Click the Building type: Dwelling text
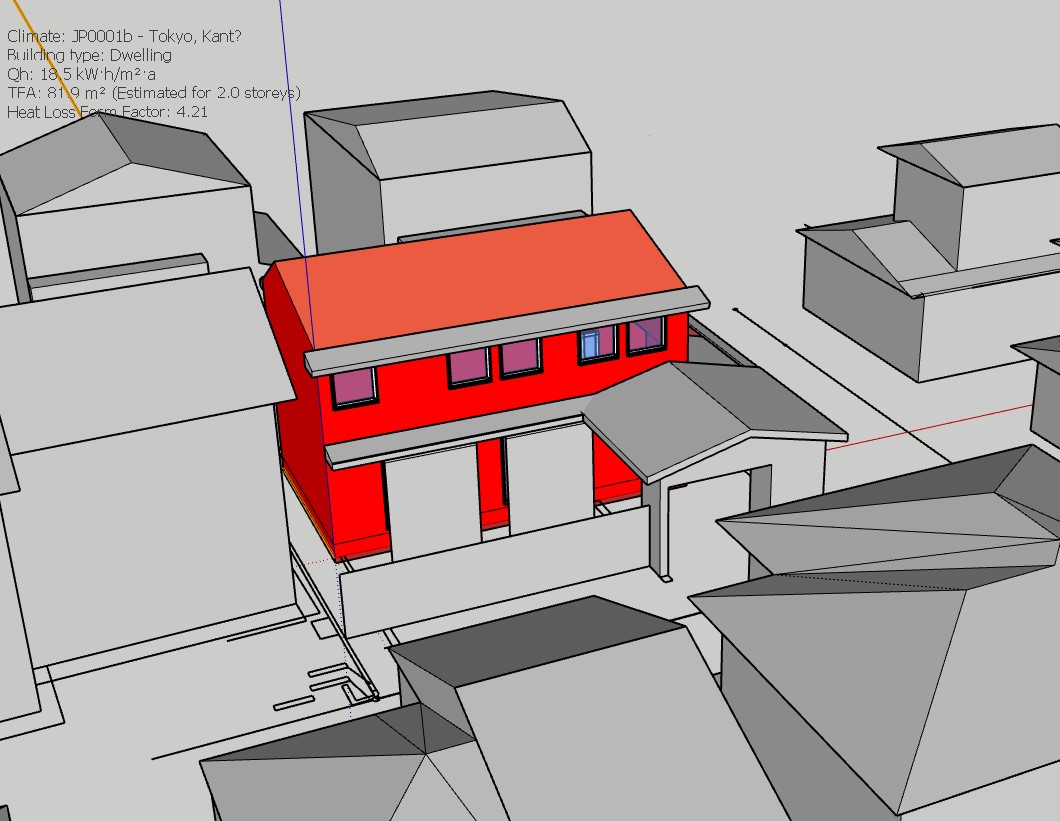This screenshot has height=821, width=1060. coord(89,55)
